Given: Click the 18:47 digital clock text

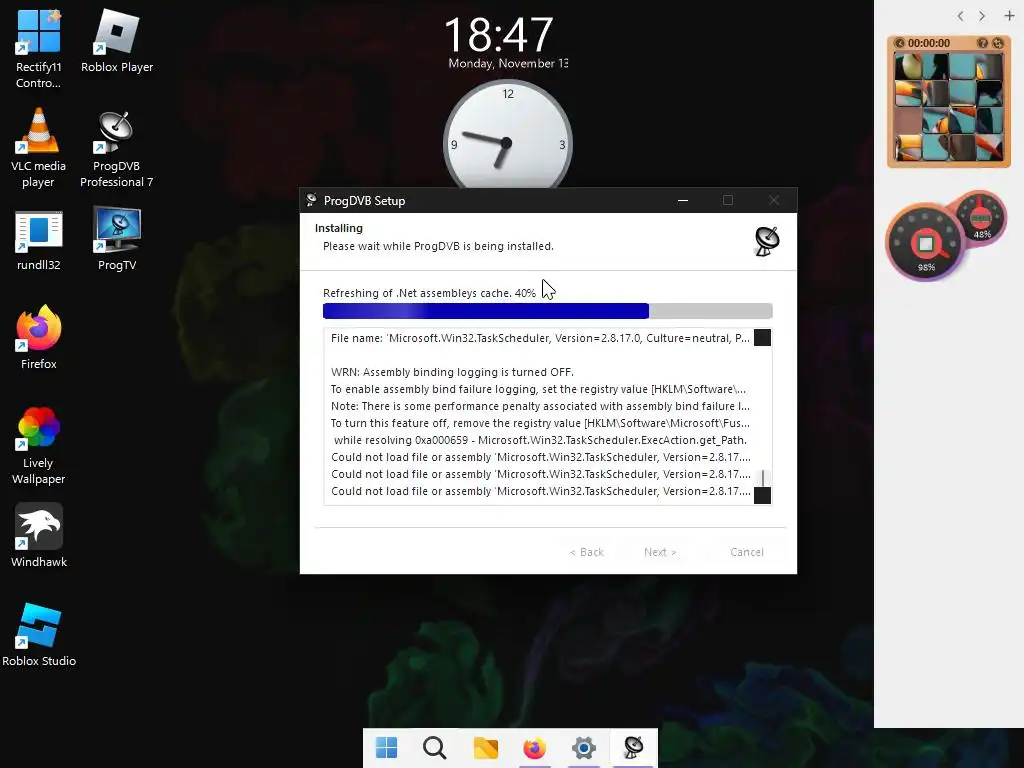Looking at the screenshot, I should pyautogui.click(x=499, y=34).
